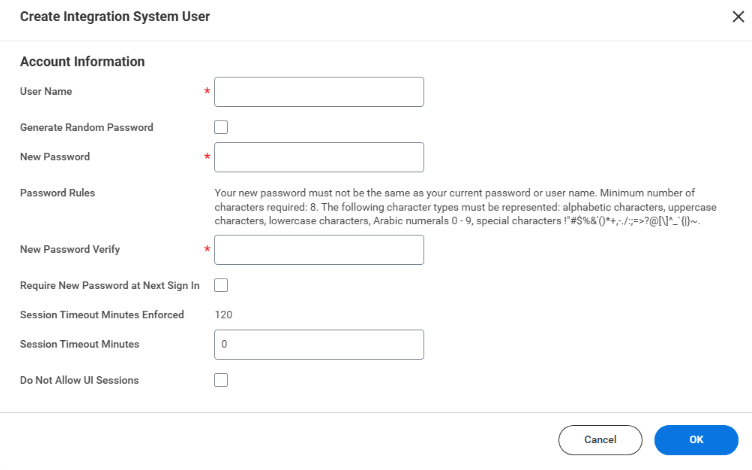Confirm with the blue OK button
The image size is (752, 470).
[696, 440]
